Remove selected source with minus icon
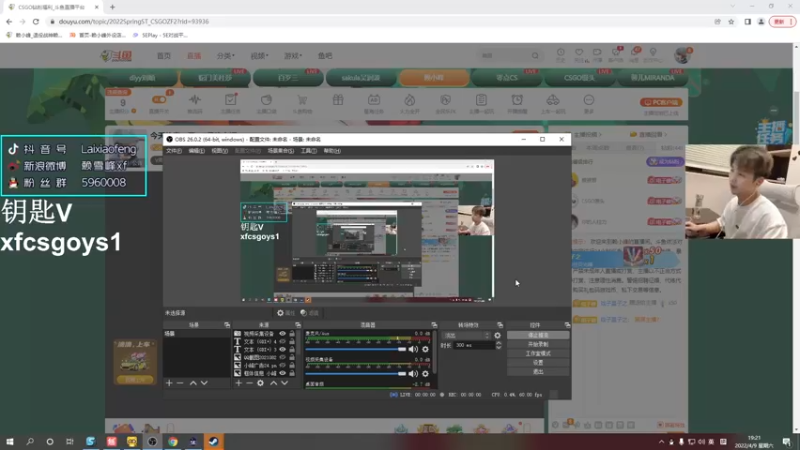This screenshot has height=450, width=800. click(x=249, y=383)
